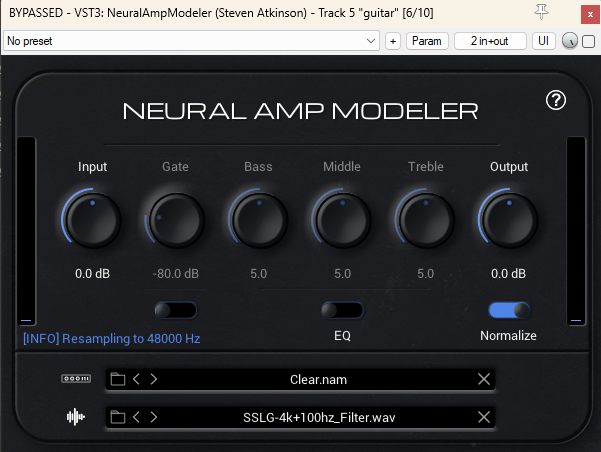Click the Treble value 5.0
Viewport: 601px width, 452px height.
pos(425,274)
